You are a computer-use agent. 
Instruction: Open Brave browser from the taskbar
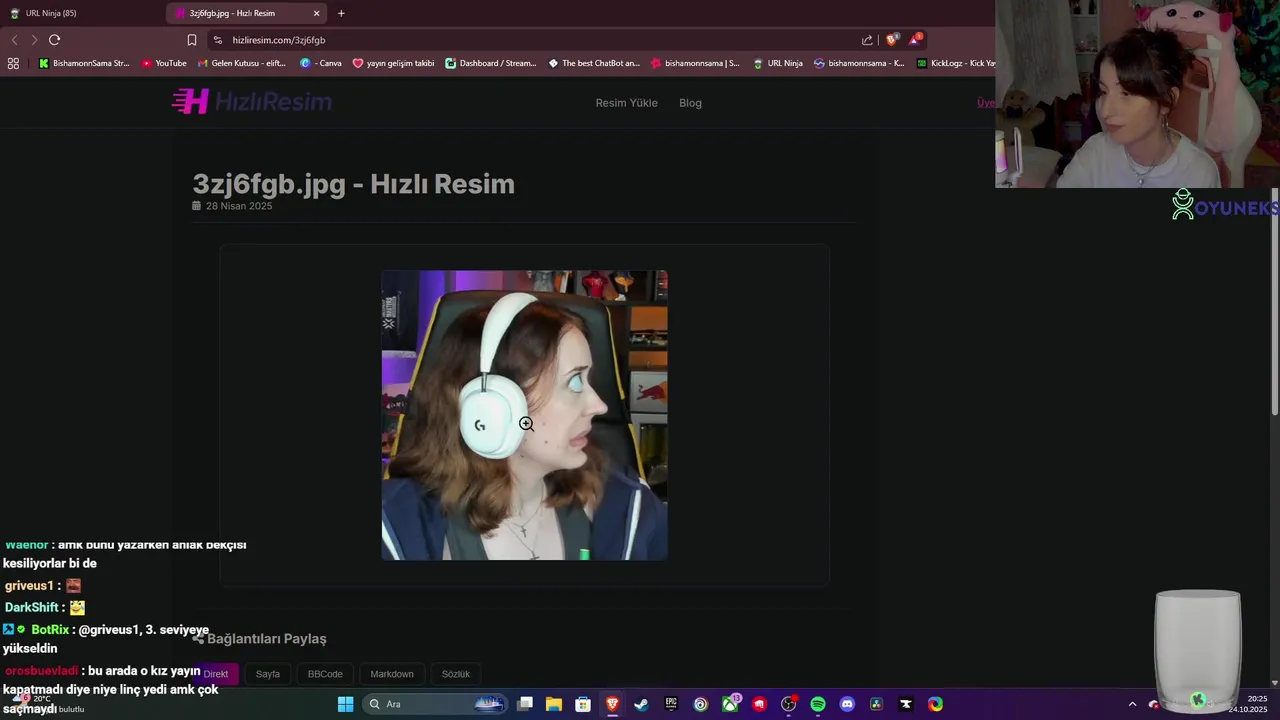click(x=612, y=704)
